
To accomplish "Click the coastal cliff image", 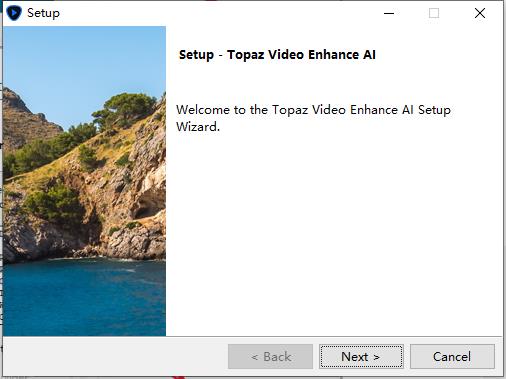I will [x=84, y=181].
